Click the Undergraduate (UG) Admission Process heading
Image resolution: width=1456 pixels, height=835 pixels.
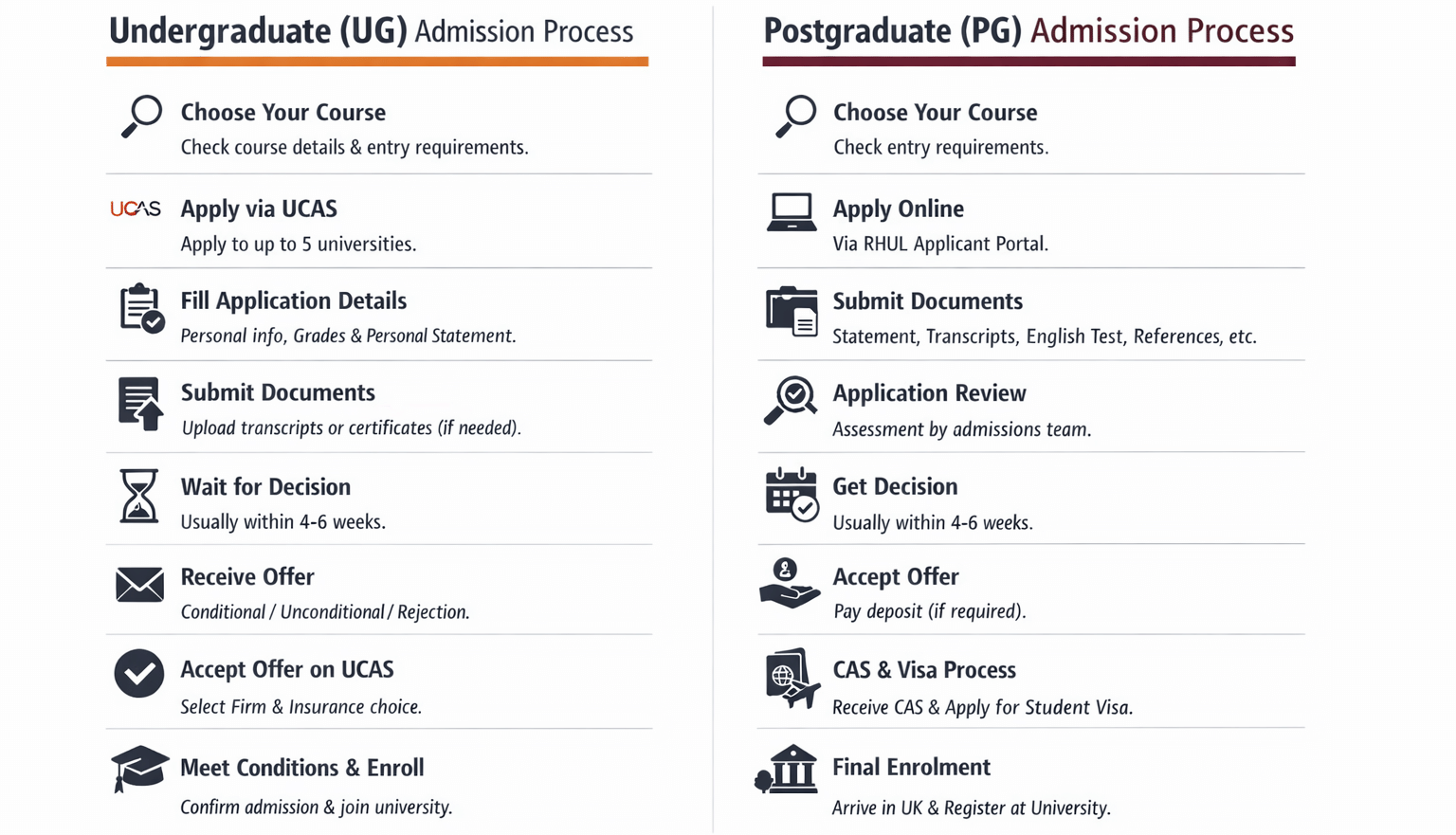[x=371, y=31]
